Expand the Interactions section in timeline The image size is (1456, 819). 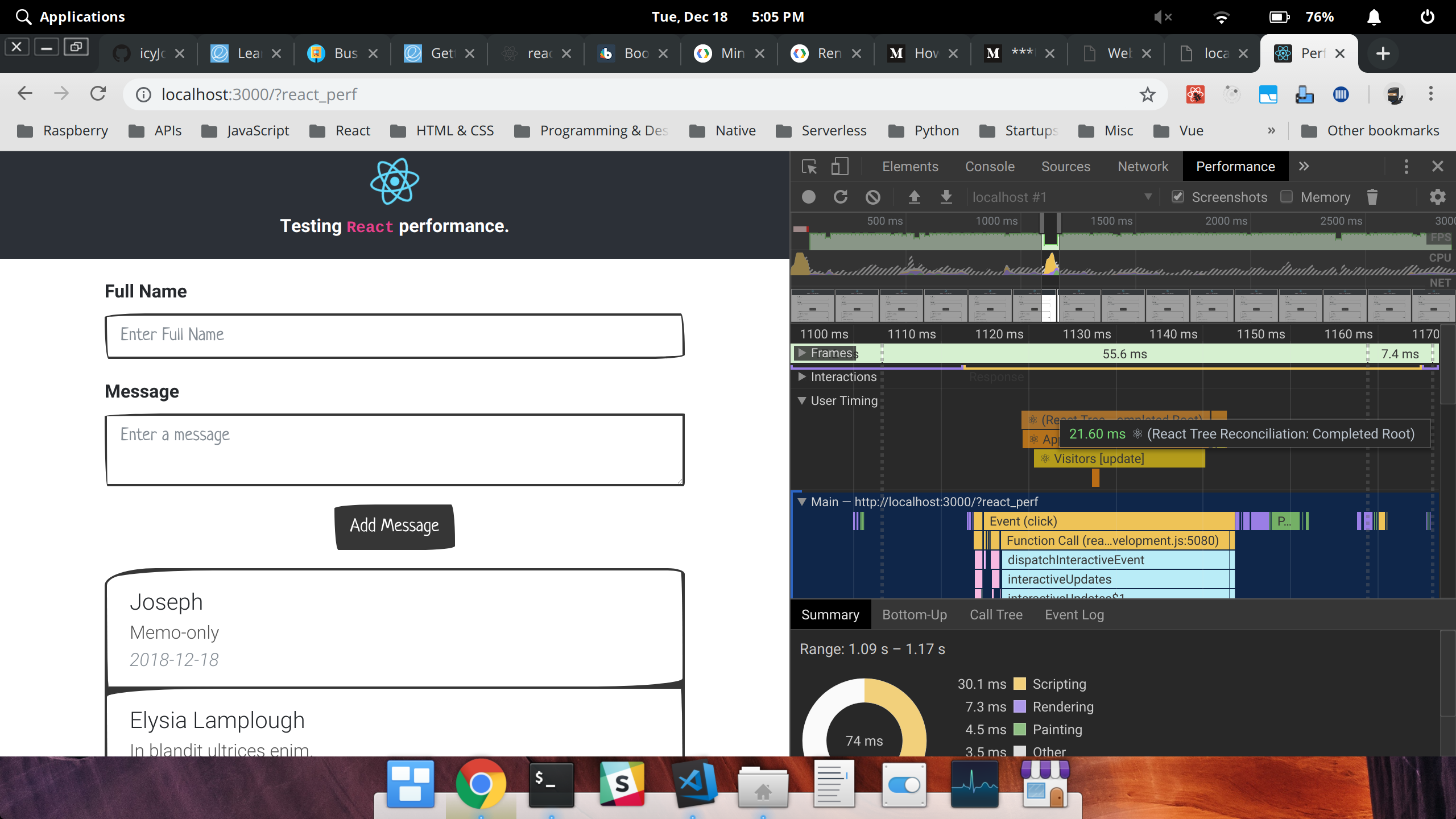click(802, 377)
